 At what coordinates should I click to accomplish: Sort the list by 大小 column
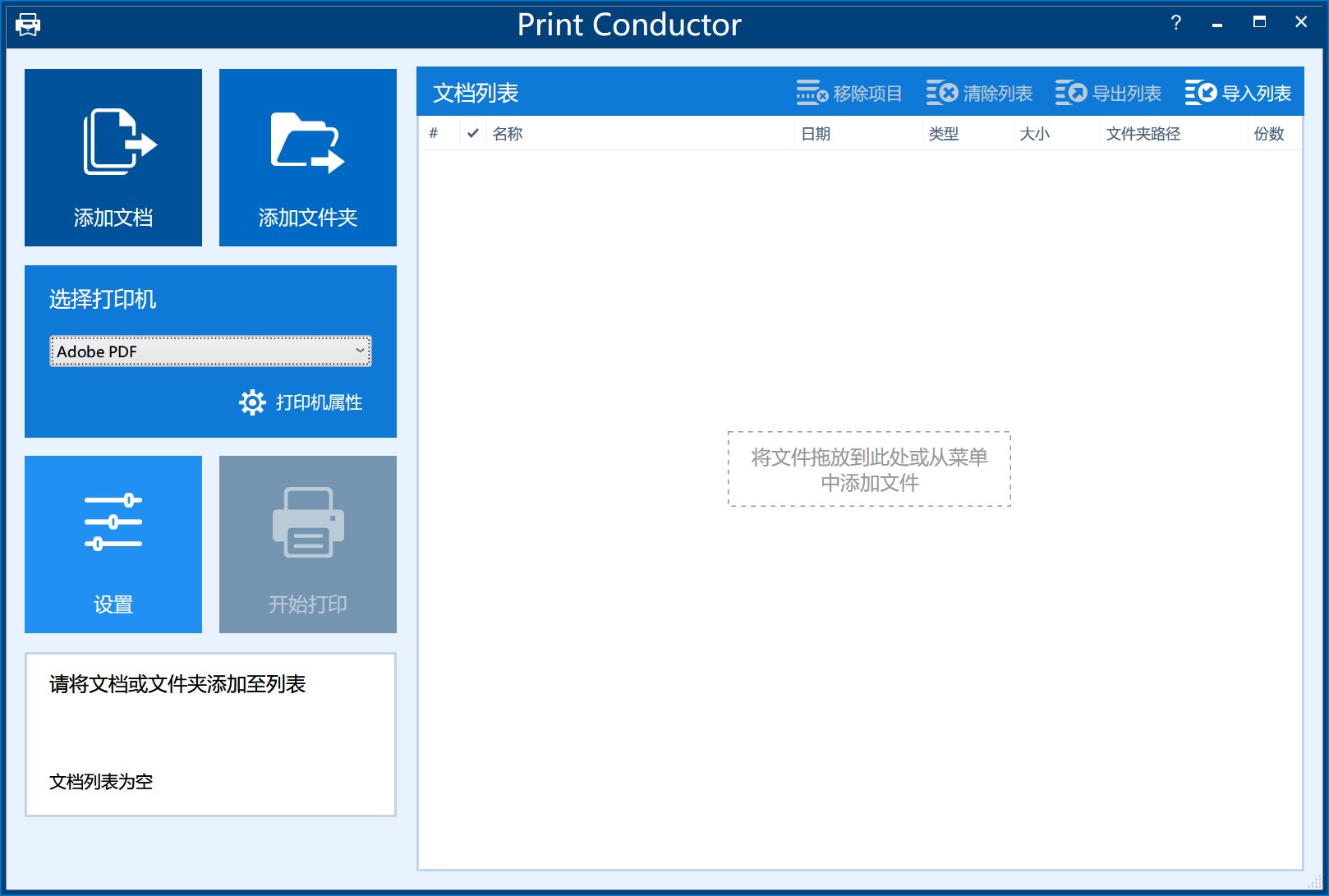coord(1057,133)
